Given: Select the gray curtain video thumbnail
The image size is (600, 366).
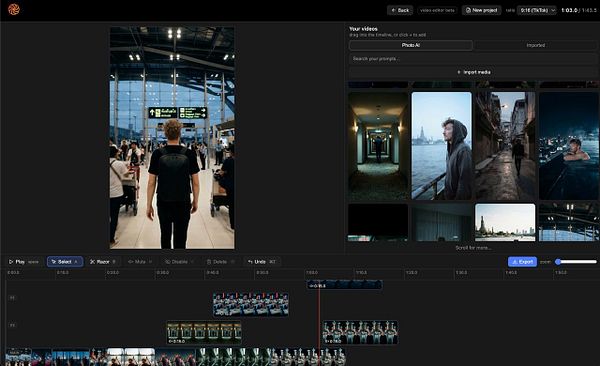Looking at the screenshot, I should click(442, 222).
